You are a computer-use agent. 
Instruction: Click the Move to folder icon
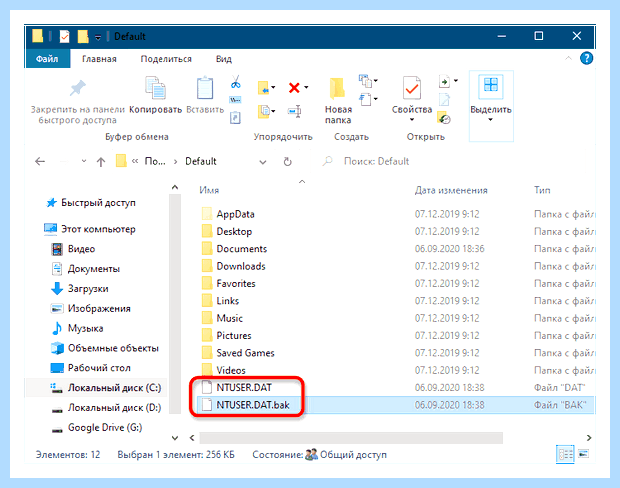coord(263,88)
